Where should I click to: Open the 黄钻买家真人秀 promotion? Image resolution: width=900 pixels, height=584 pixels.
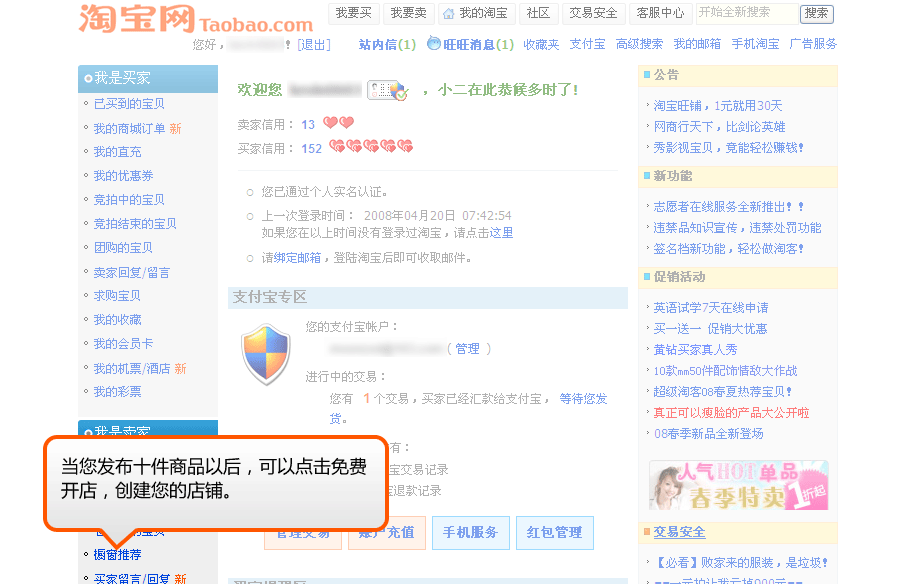pyautogui.click(x=695, y=350)
